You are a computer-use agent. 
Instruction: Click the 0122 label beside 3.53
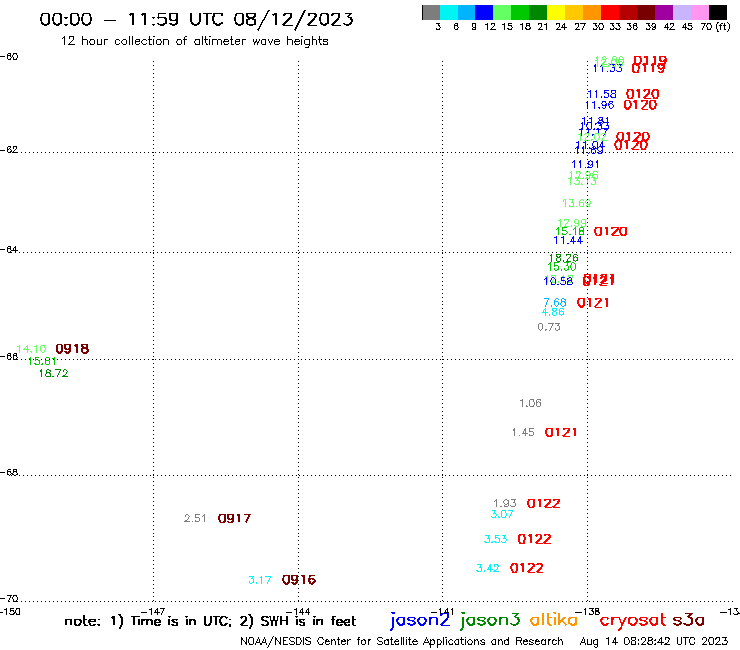pos(535,539)
